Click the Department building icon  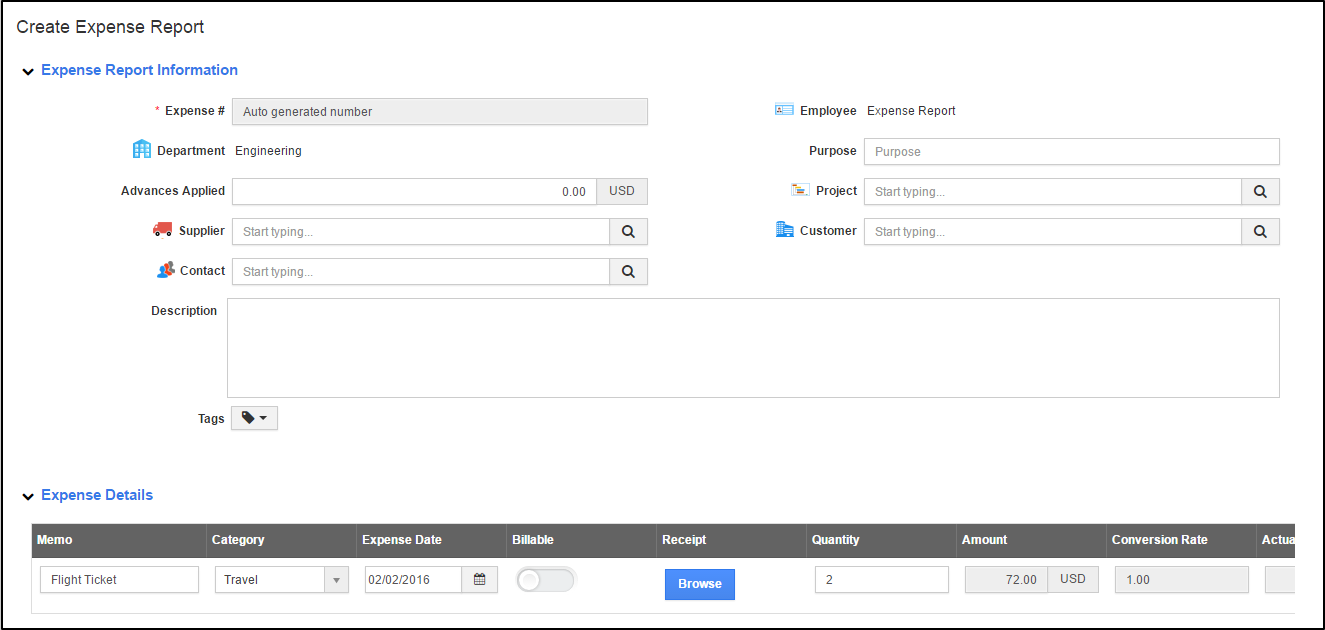point(142,150)
